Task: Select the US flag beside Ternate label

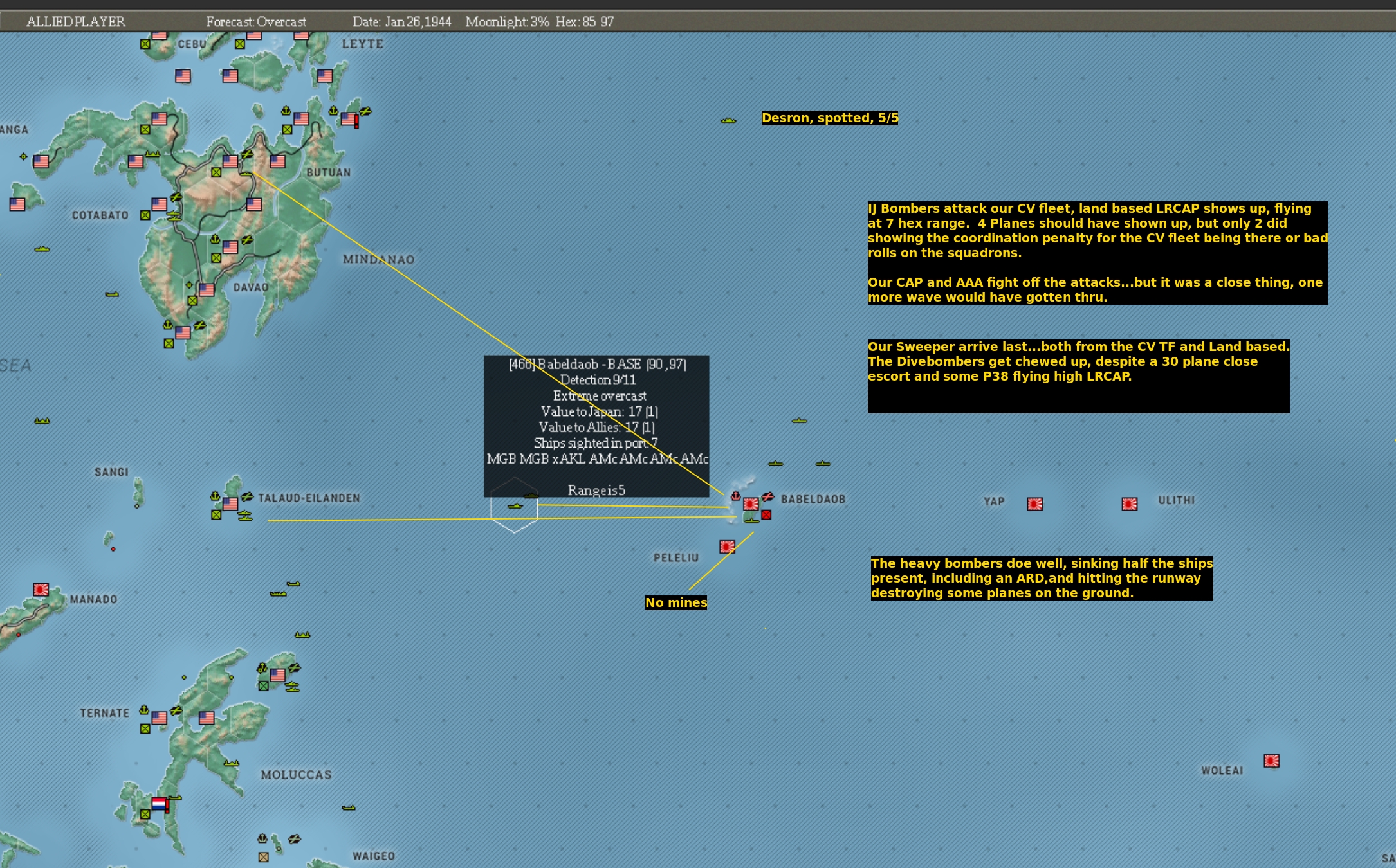Action: (x=159, y=718)
